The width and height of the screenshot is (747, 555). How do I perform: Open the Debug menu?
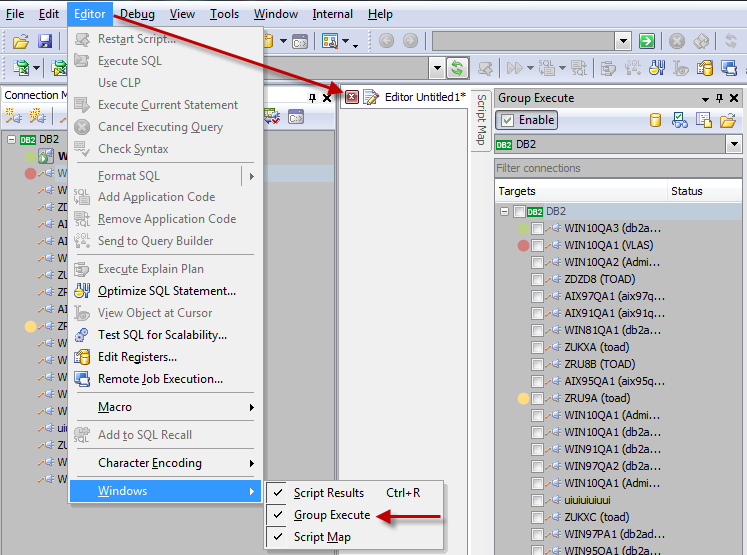tap(137, 14)
